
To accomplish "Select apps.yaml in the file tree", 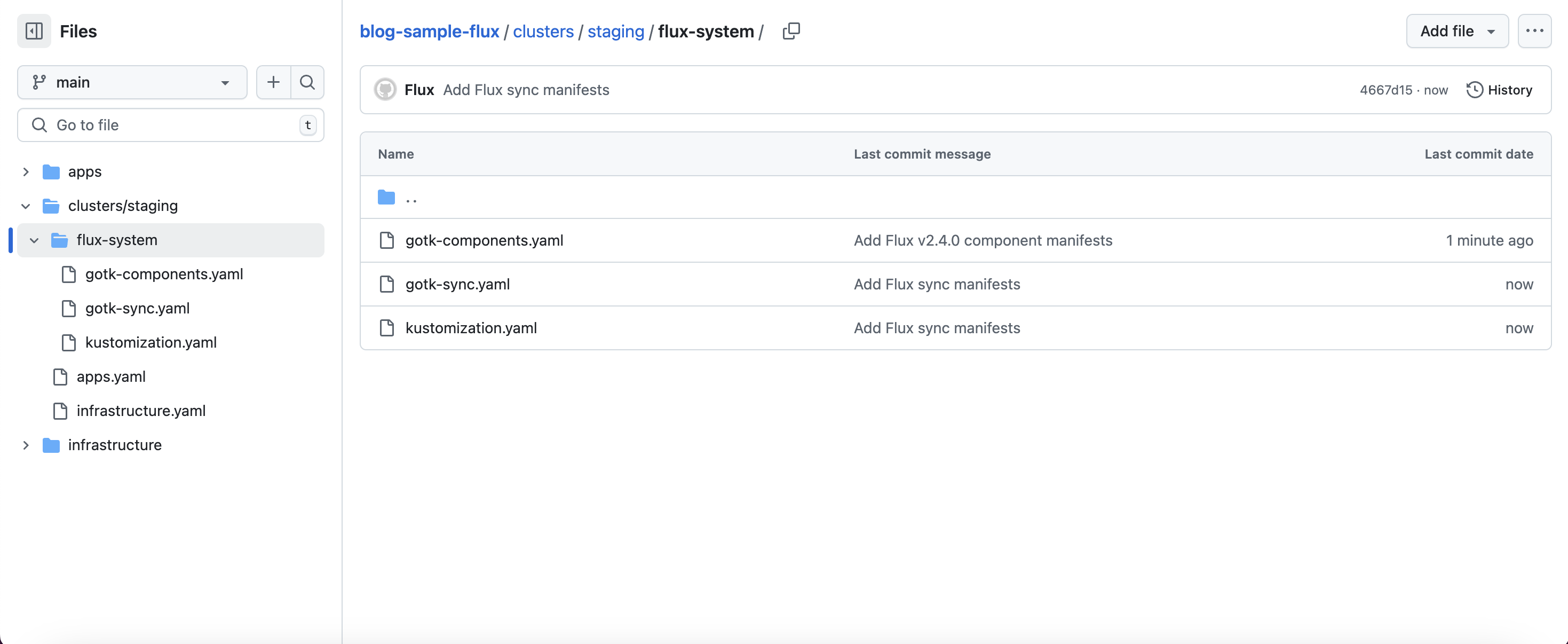I will pyautogui.click(x=111, y=377).
